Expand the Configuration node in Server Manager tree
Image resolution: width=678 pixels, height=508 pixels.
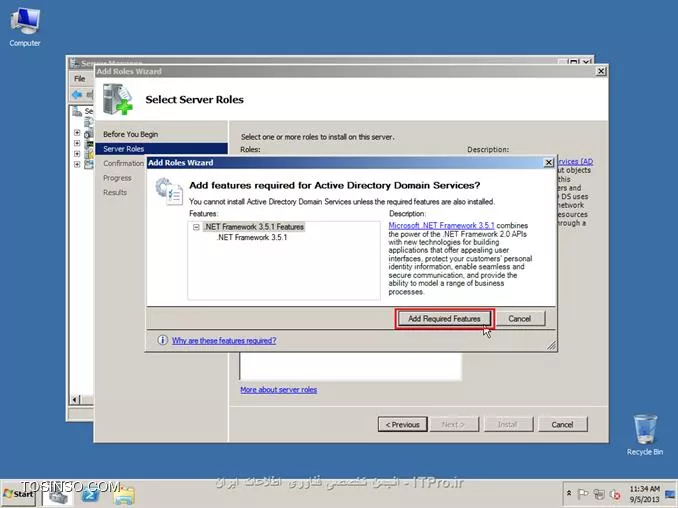[77, 153]
